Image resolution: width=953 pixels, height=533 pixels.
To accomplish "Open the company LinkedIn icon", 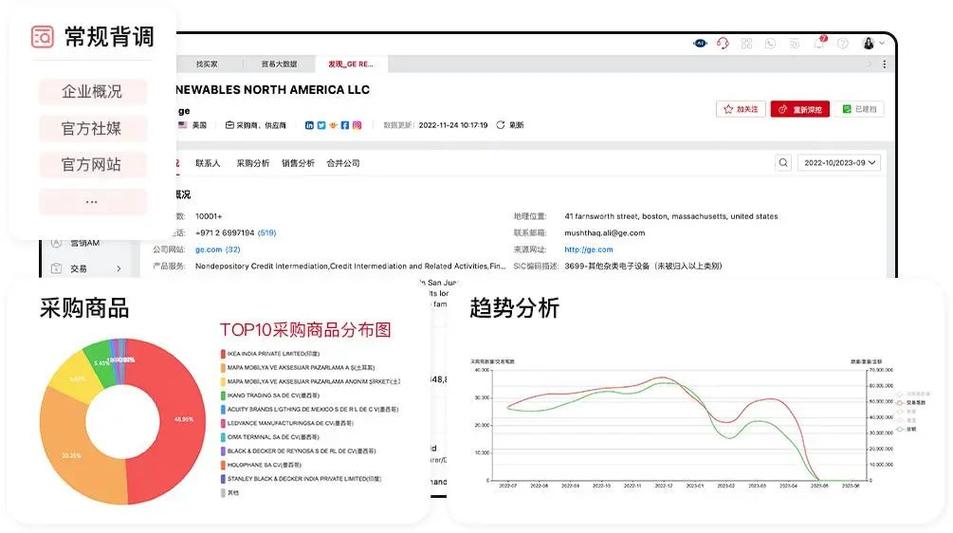I will click(309, 125).
